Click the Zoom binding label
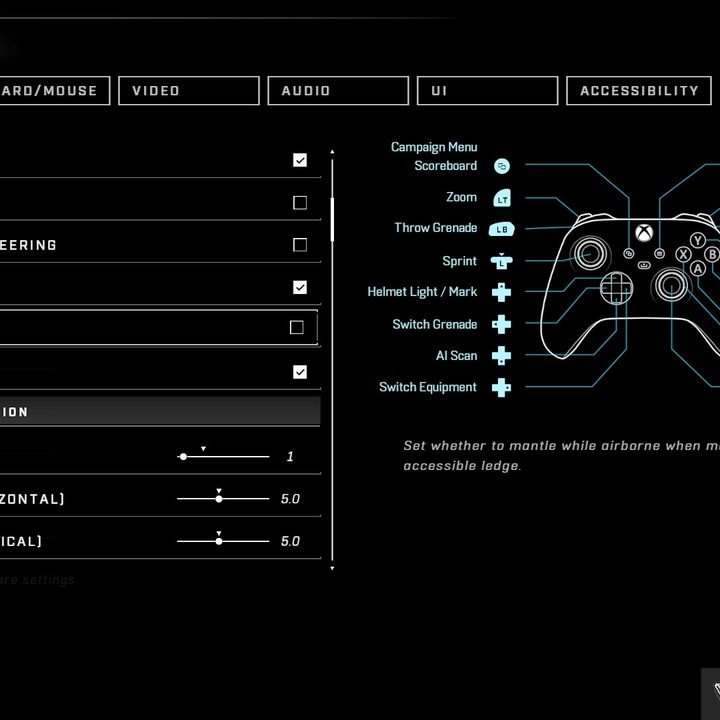 (461, 197)
